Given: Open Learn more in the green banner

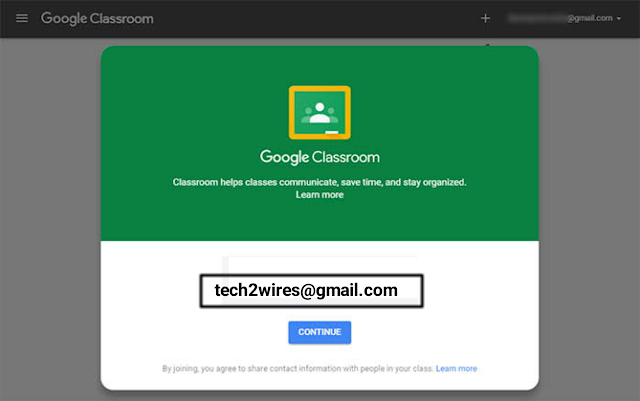Looking at the screenshot, I should [320, 195].
